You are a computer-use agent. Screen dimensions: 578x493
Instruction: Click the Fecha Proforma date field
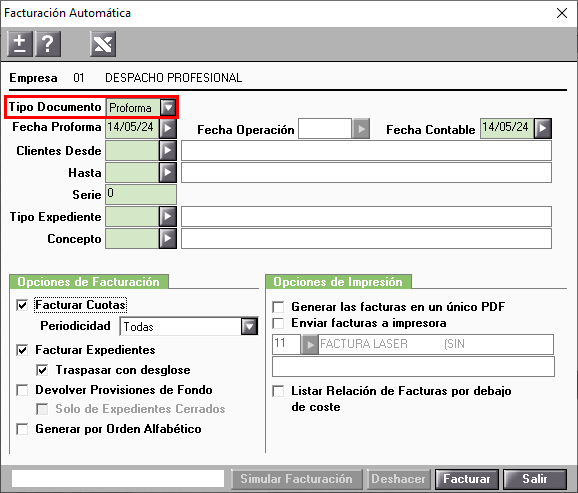point(132,128)
